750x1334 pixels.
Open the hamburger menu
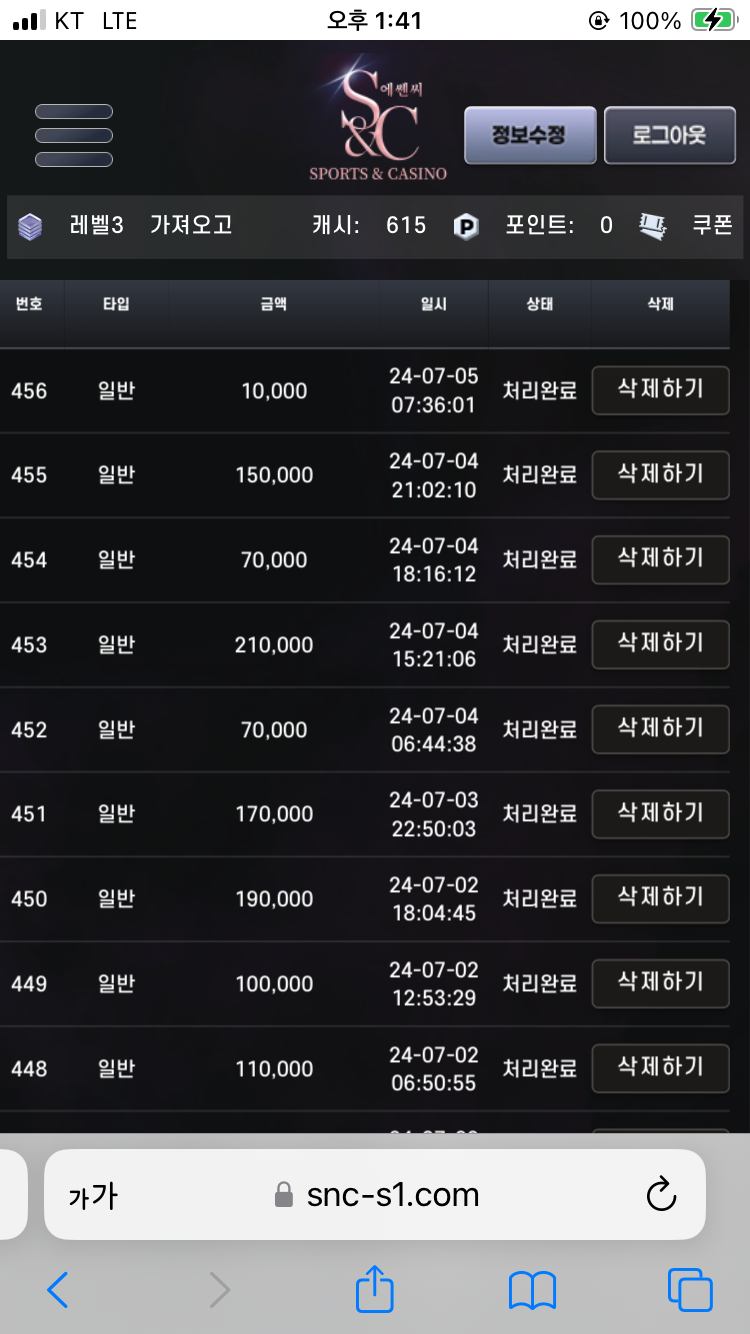coord(74,135)
